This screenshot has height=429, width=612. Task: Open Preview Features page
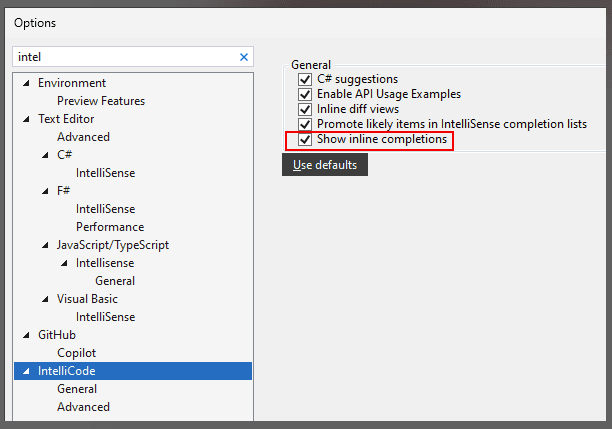click(101, 101)
